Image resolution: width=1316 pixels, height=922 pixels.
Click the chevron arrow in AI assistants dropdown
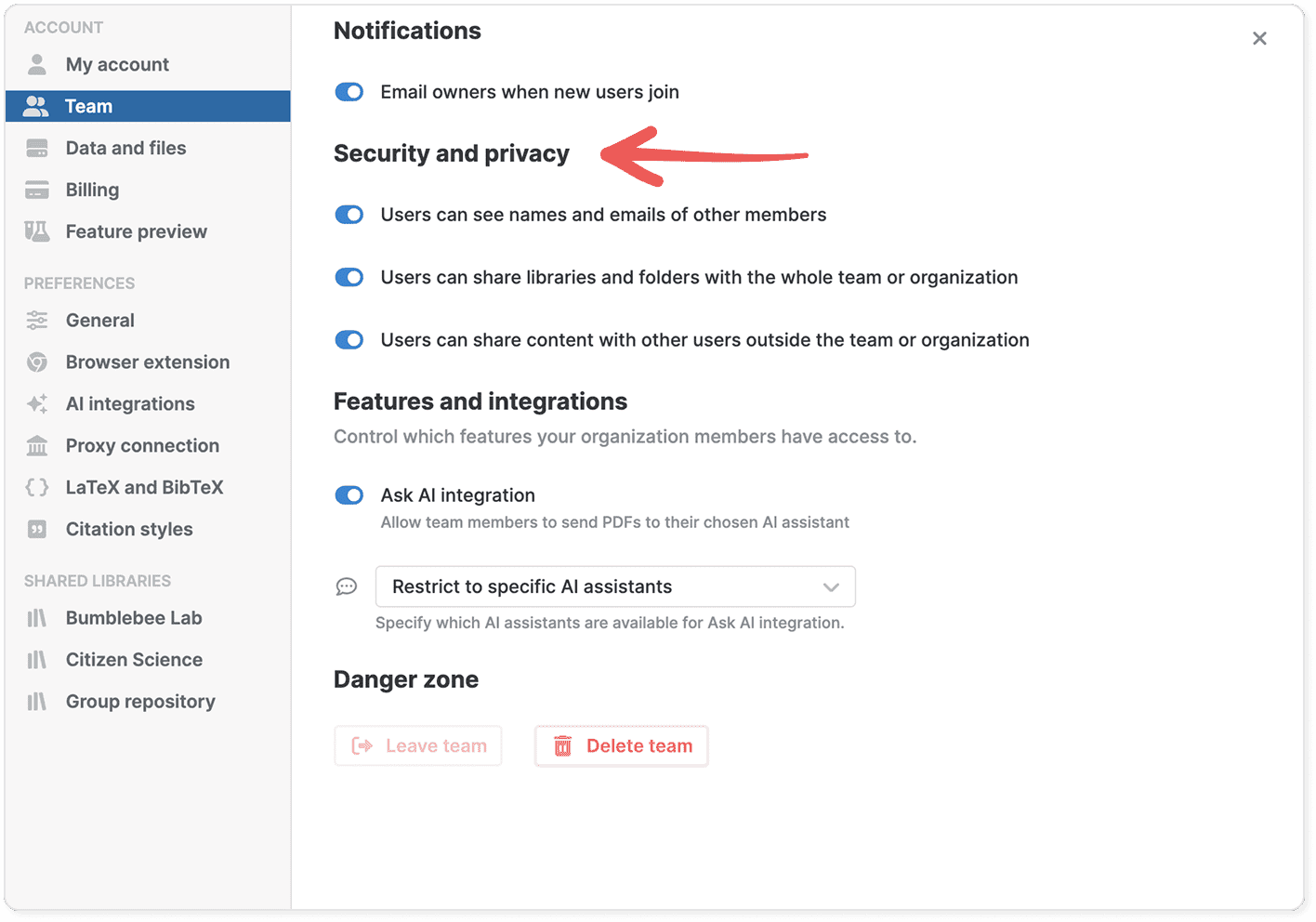[x=831, y=587]
